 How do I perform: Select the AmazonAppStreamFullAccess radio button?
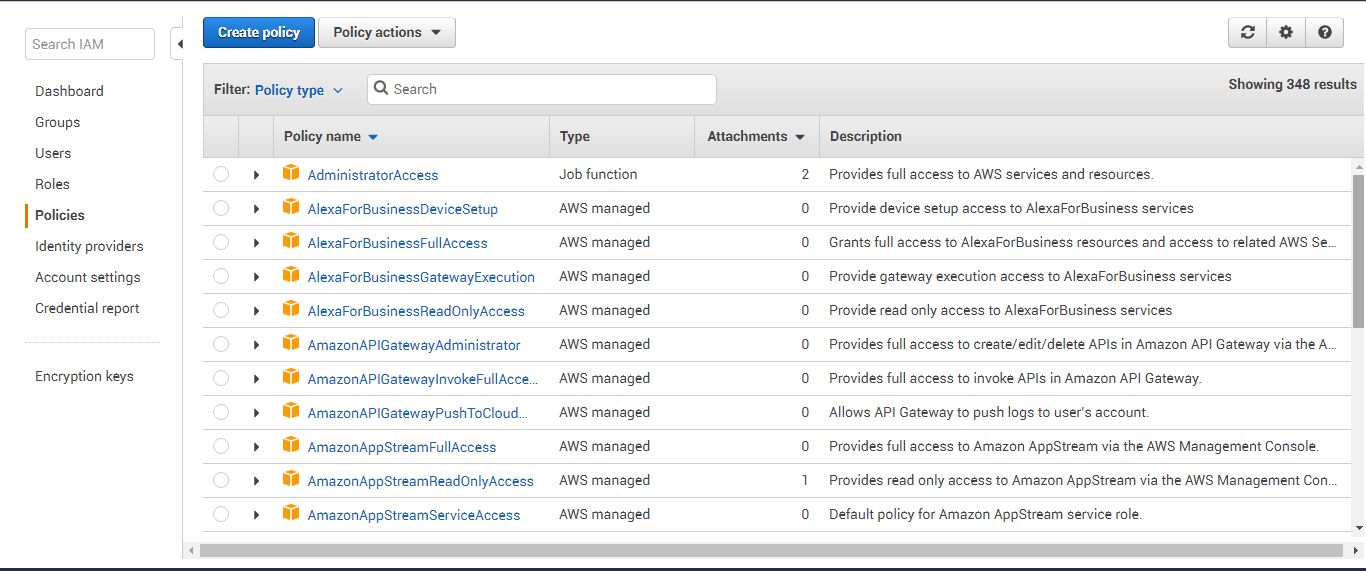221,446
